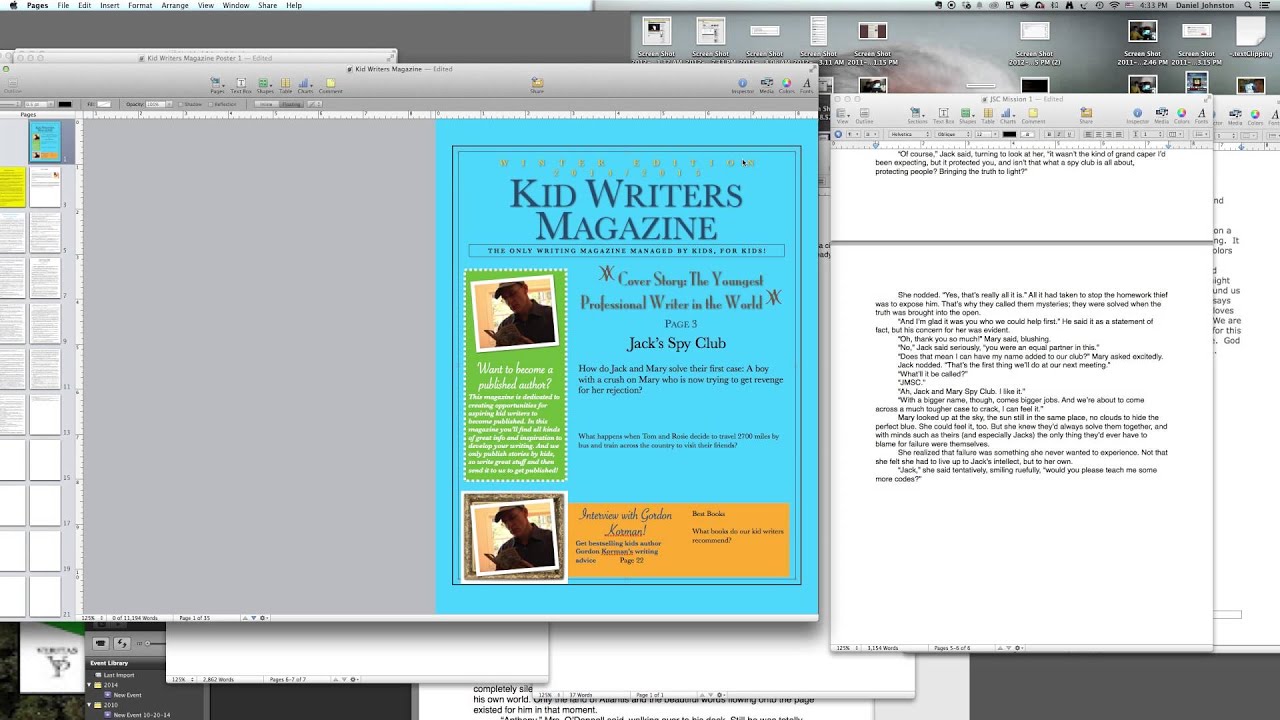Click Share in JSC Mission 1 window
The image size is (1280, 720).
(1086, 115)
